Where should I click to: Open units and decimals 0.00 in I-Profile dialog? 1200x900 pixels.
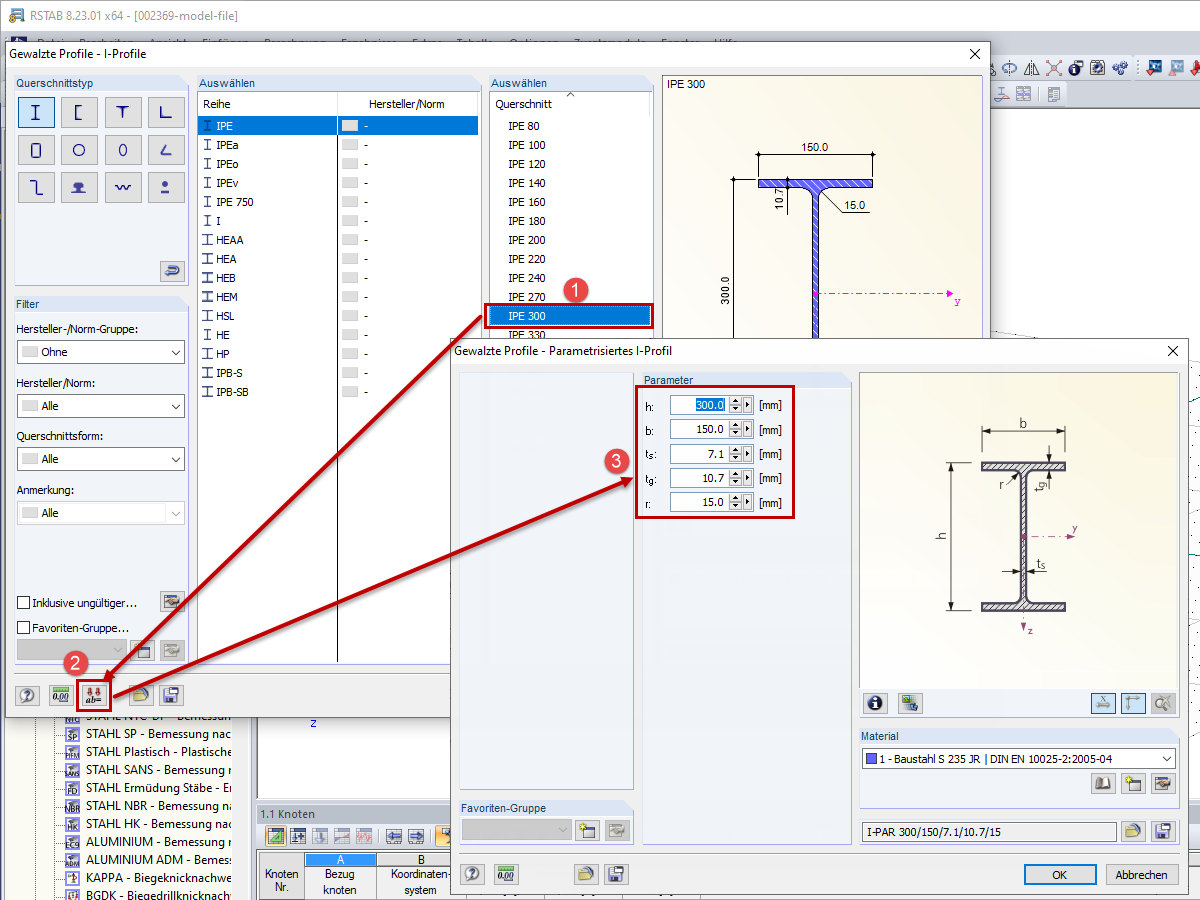click(61, 696)
